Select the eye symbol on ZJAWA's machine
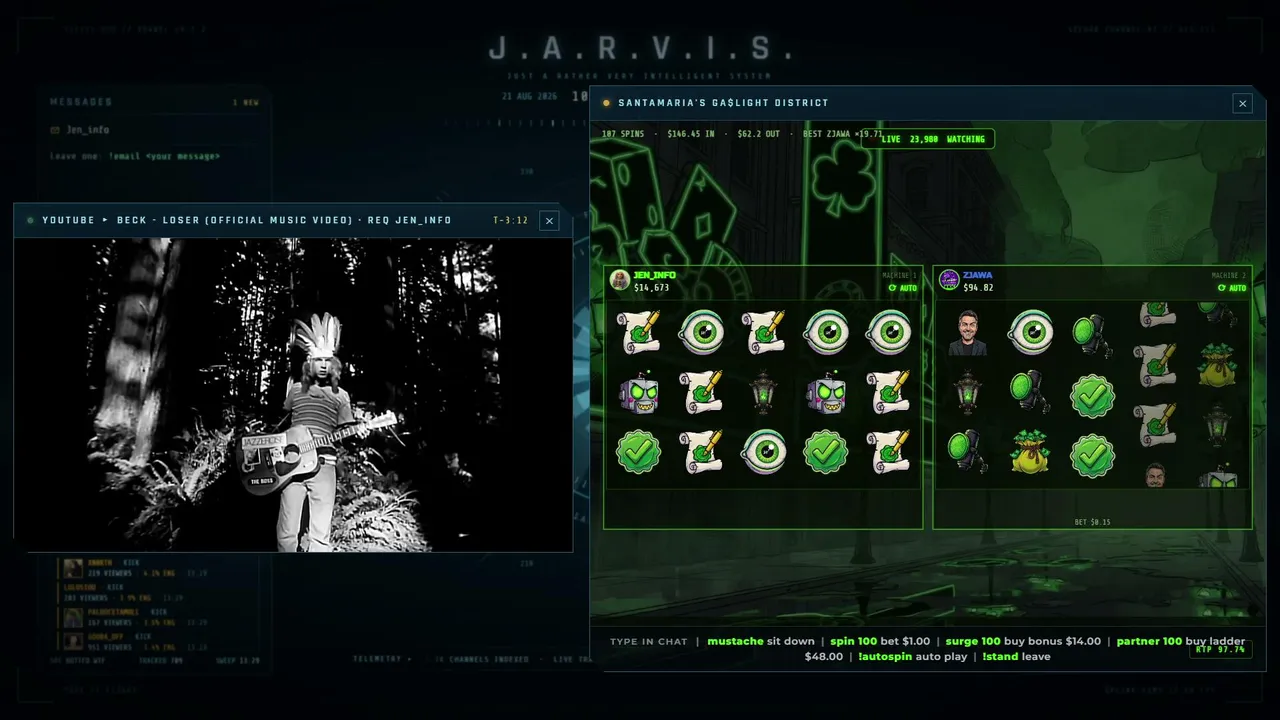This screenshot has height=720, width=1280. 1030,332
